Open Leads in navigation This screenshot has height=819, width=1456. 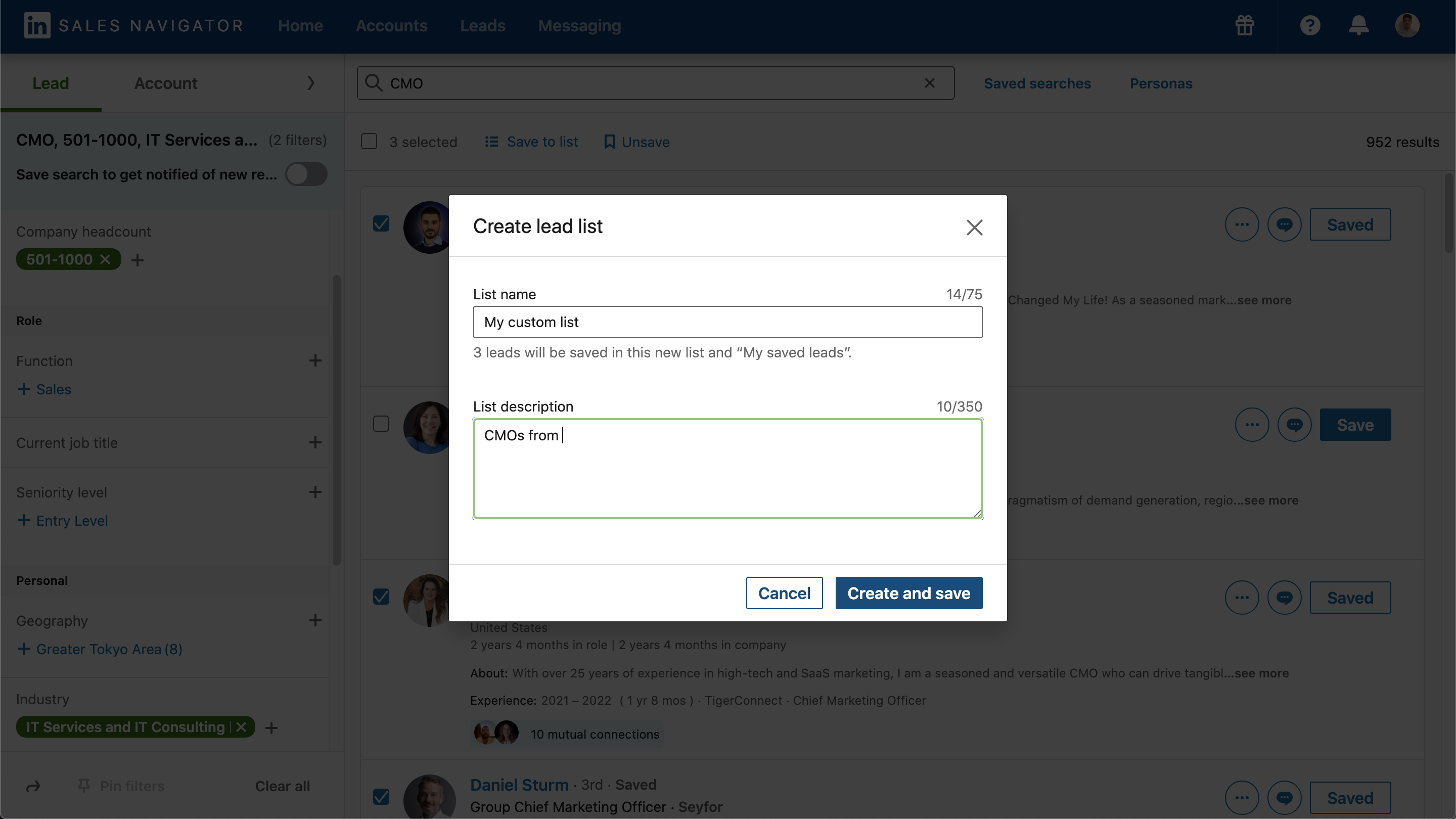point(483,25)
